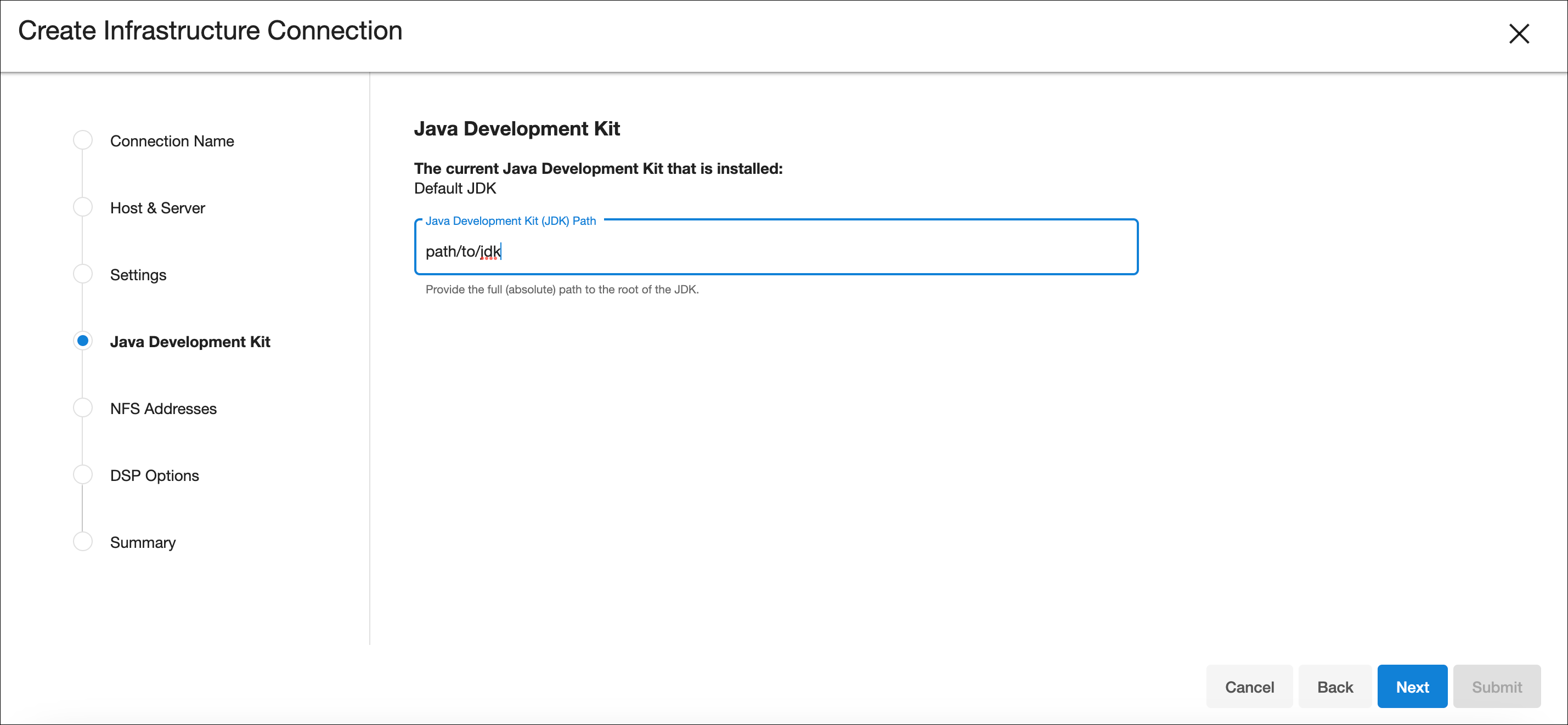This screenshot has width=1568, height=725.
Task: Jump to NFS Addresses step label
Action: 163,409
